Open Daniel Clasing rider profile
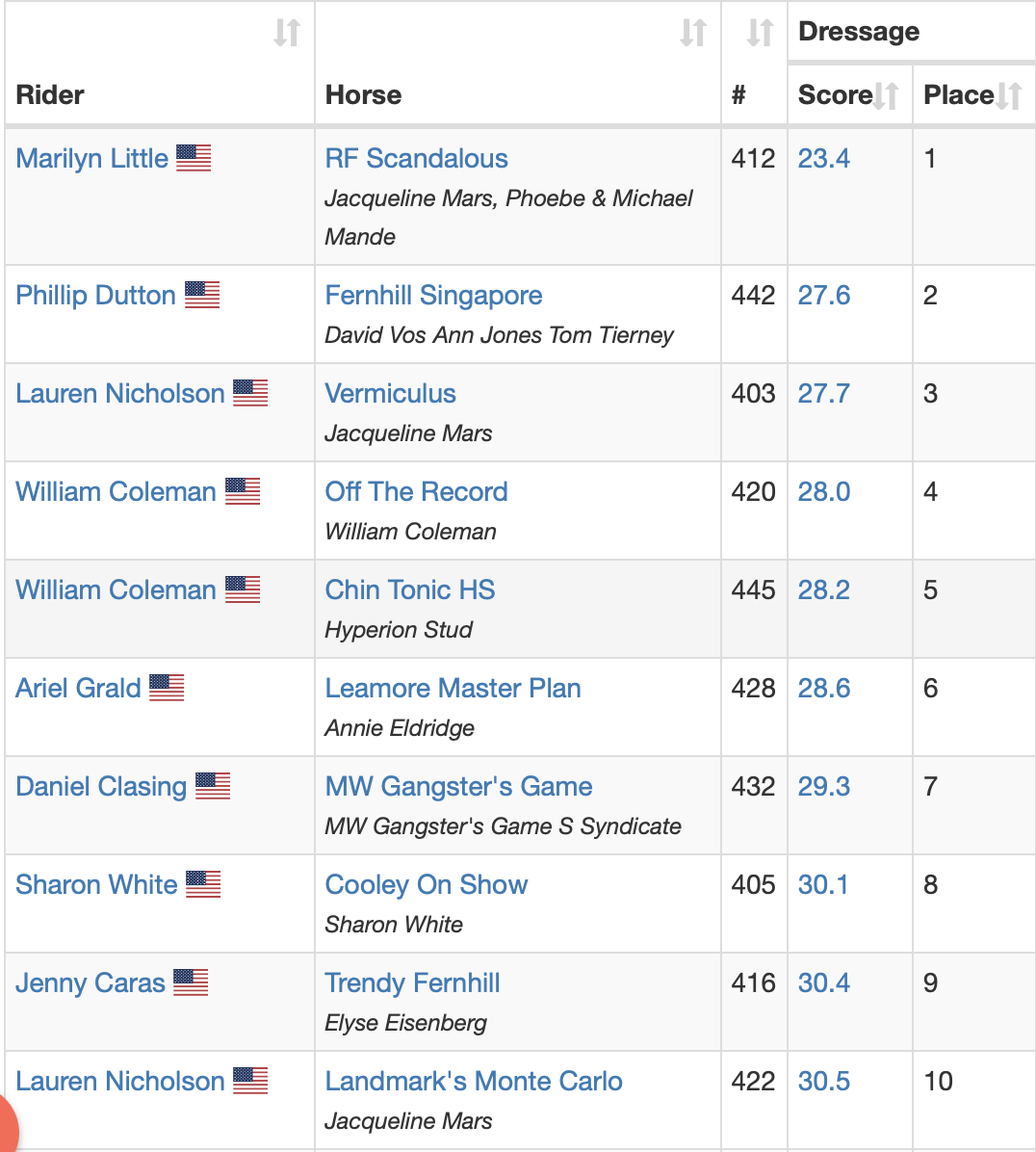Image resolution: width=1036 pixels, height=1152 pixels. point(101,787)
